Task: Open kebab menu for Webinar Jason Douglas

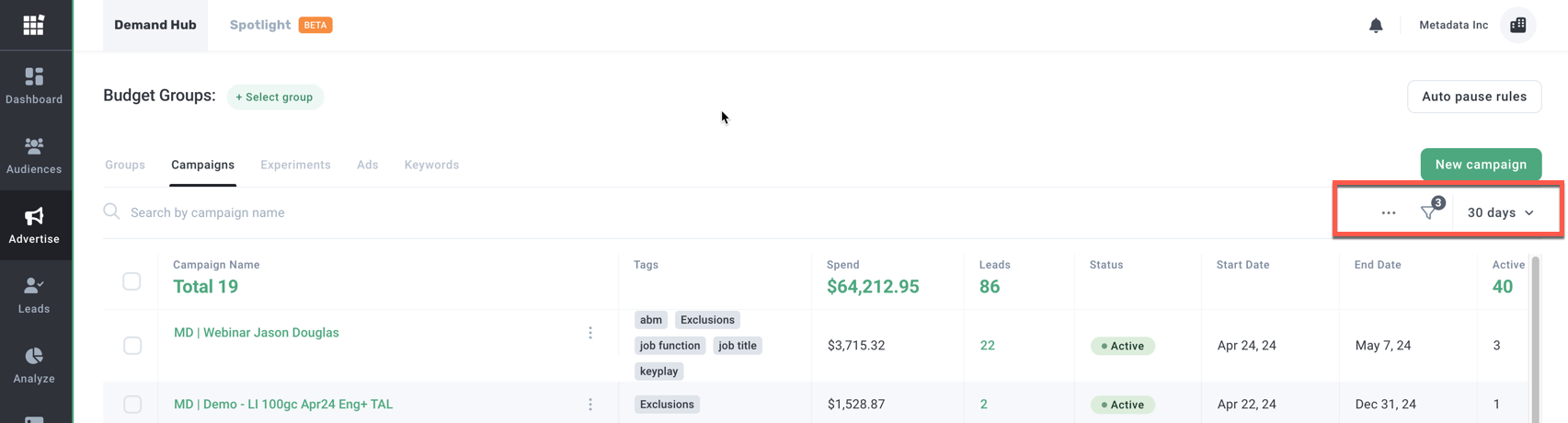Action: 590,333
